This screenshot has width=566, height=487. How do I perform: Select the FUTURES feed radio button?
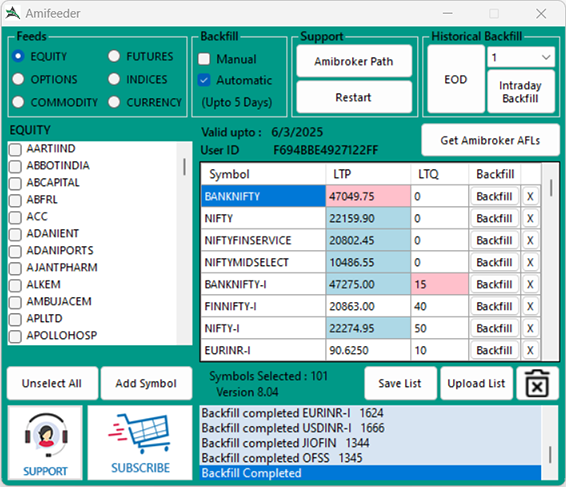click(x=114, y=56)
